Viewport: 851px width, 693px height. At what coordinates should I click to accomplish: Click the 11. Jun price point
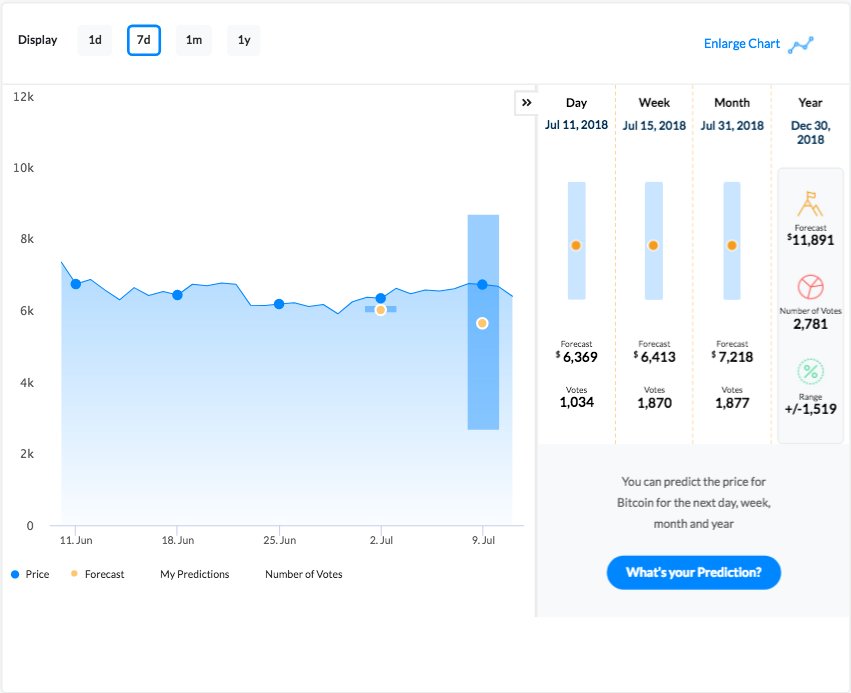pos(76,284)
